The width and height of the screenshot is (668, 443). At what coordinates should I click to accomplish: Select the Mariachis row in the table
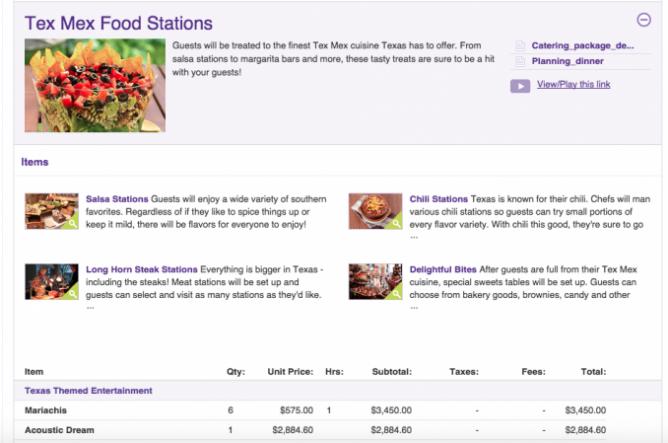[x=49, y=410]
